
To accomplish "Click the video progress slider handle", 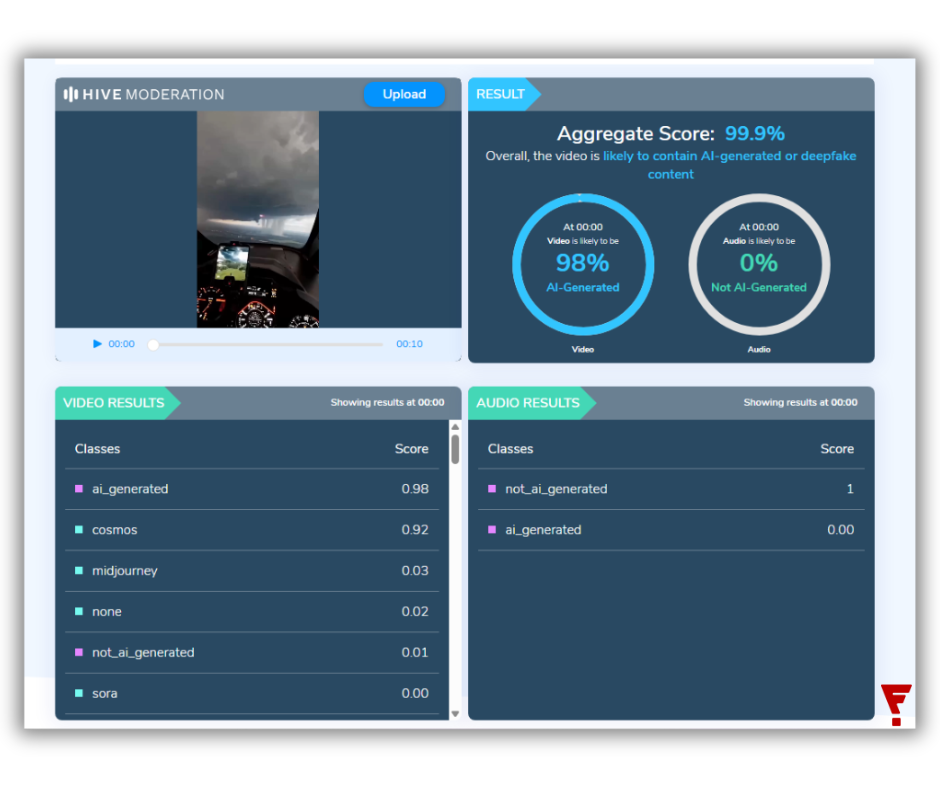I will point(153,344).
